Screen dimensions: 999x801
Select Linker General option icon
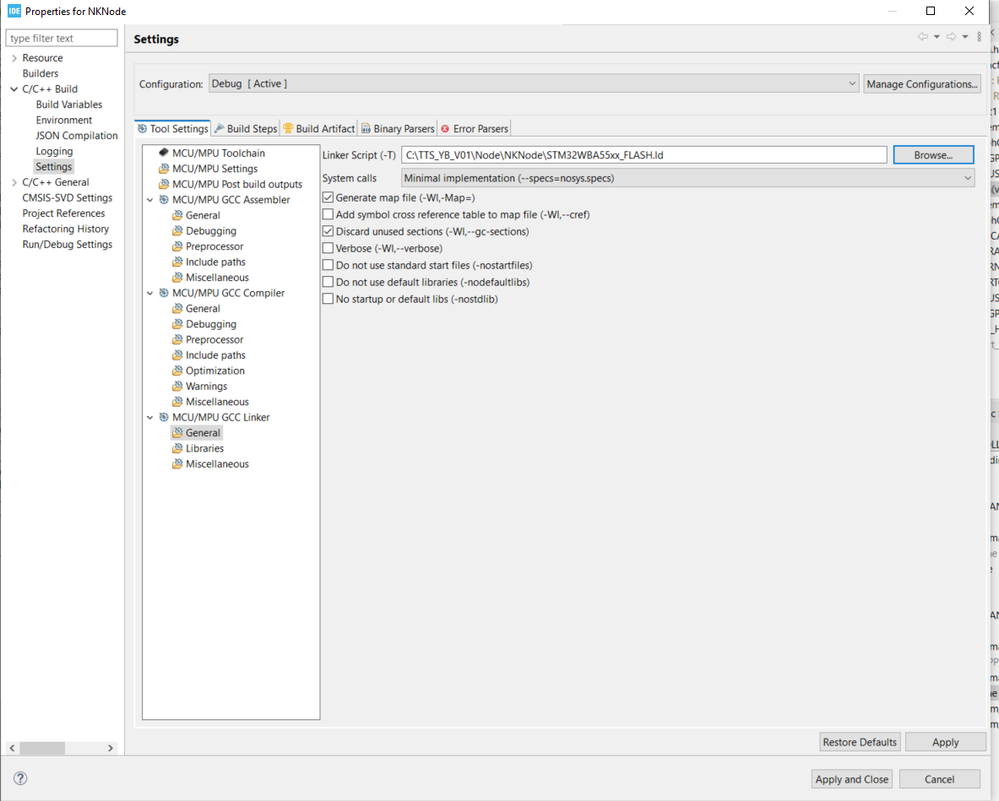(x=178, y=433)
